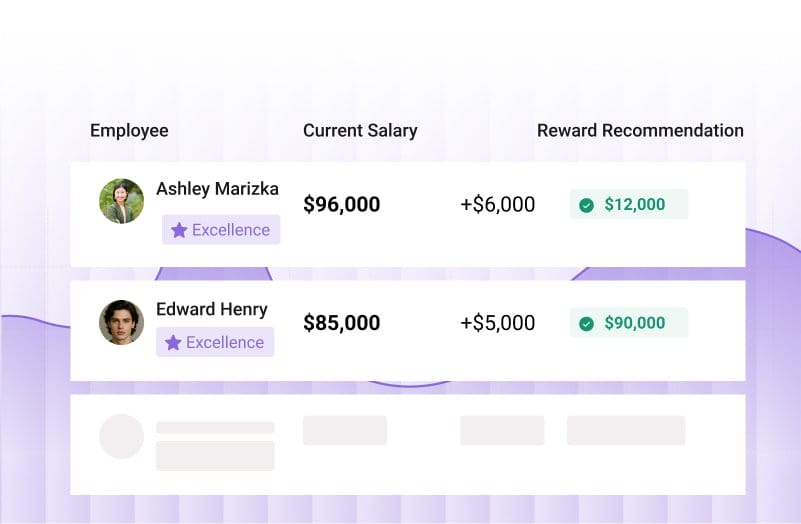
Task: Select the Current Salary column header
Action: pos(360,131)
